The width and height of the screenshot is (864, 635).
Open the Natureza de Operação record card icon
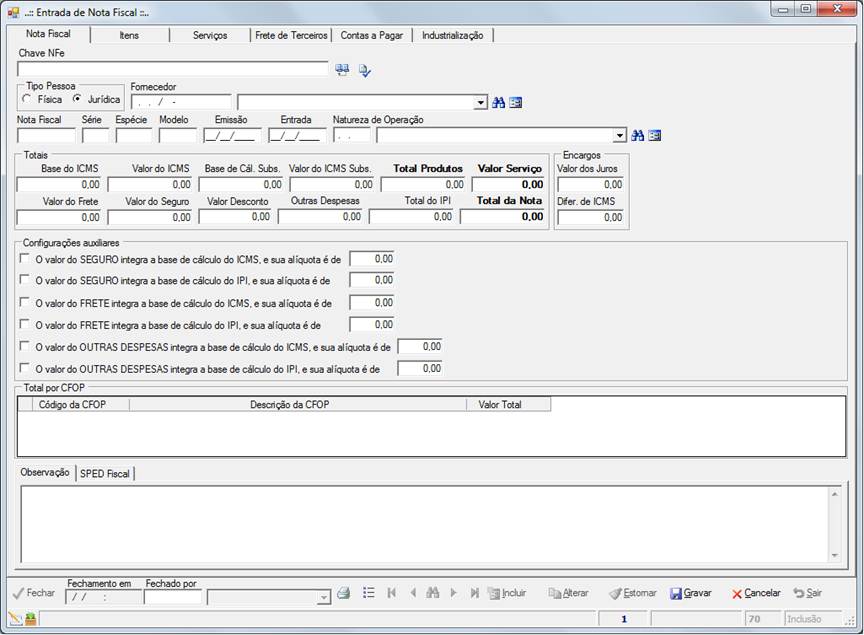pos(655,136)
